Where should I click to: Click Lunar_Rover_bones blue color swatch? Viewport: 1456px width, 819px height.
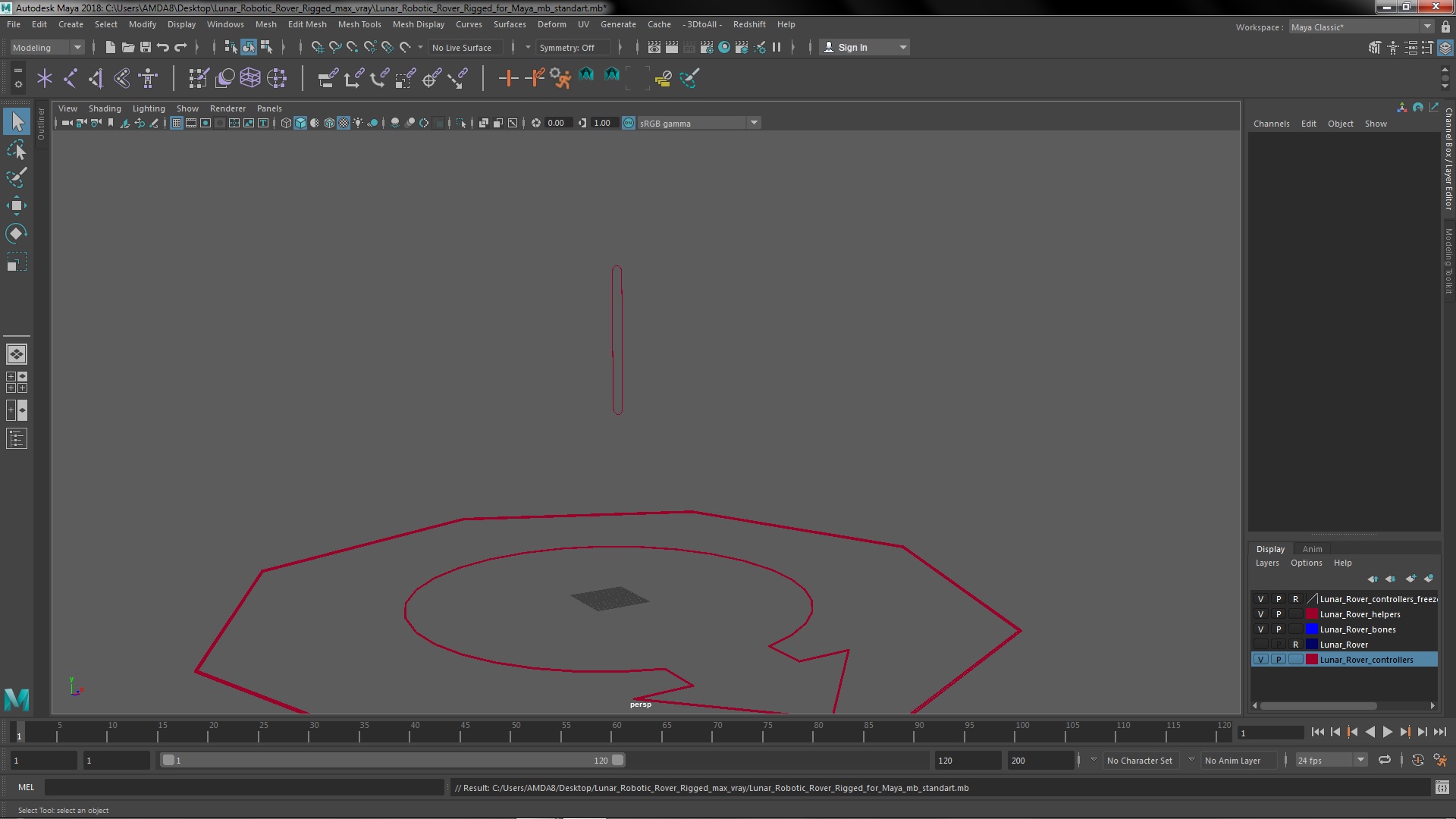click(1311, 629)
